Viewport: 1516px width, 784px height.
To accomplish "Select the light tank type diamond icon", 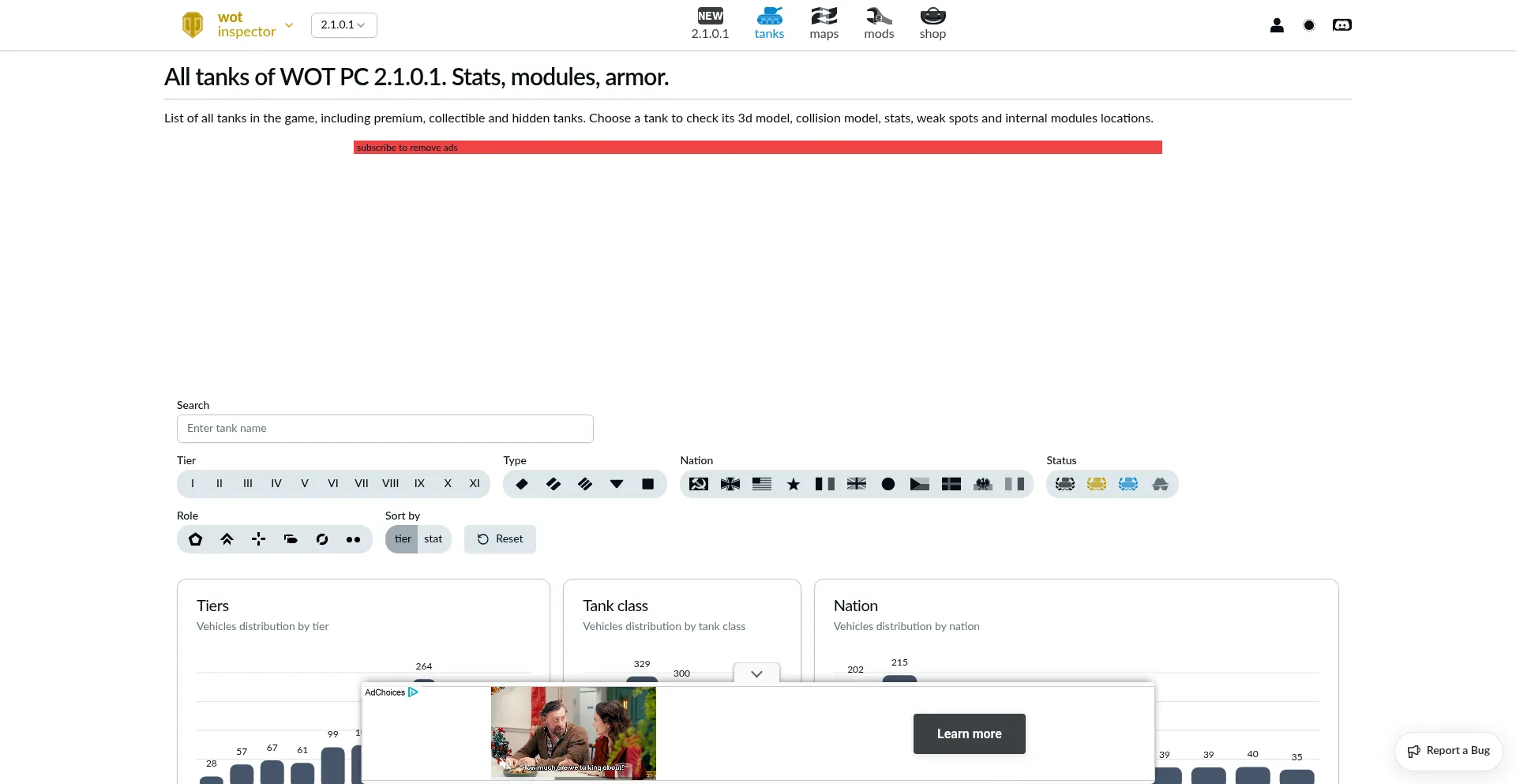I will (522, 484).
